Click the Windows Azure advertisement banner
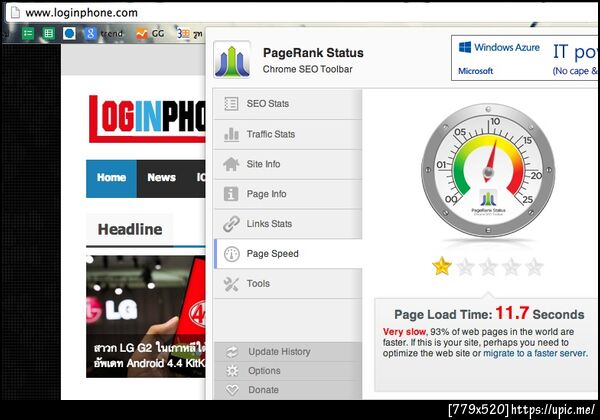Viewport: 600px width, 420px height. 524,58
